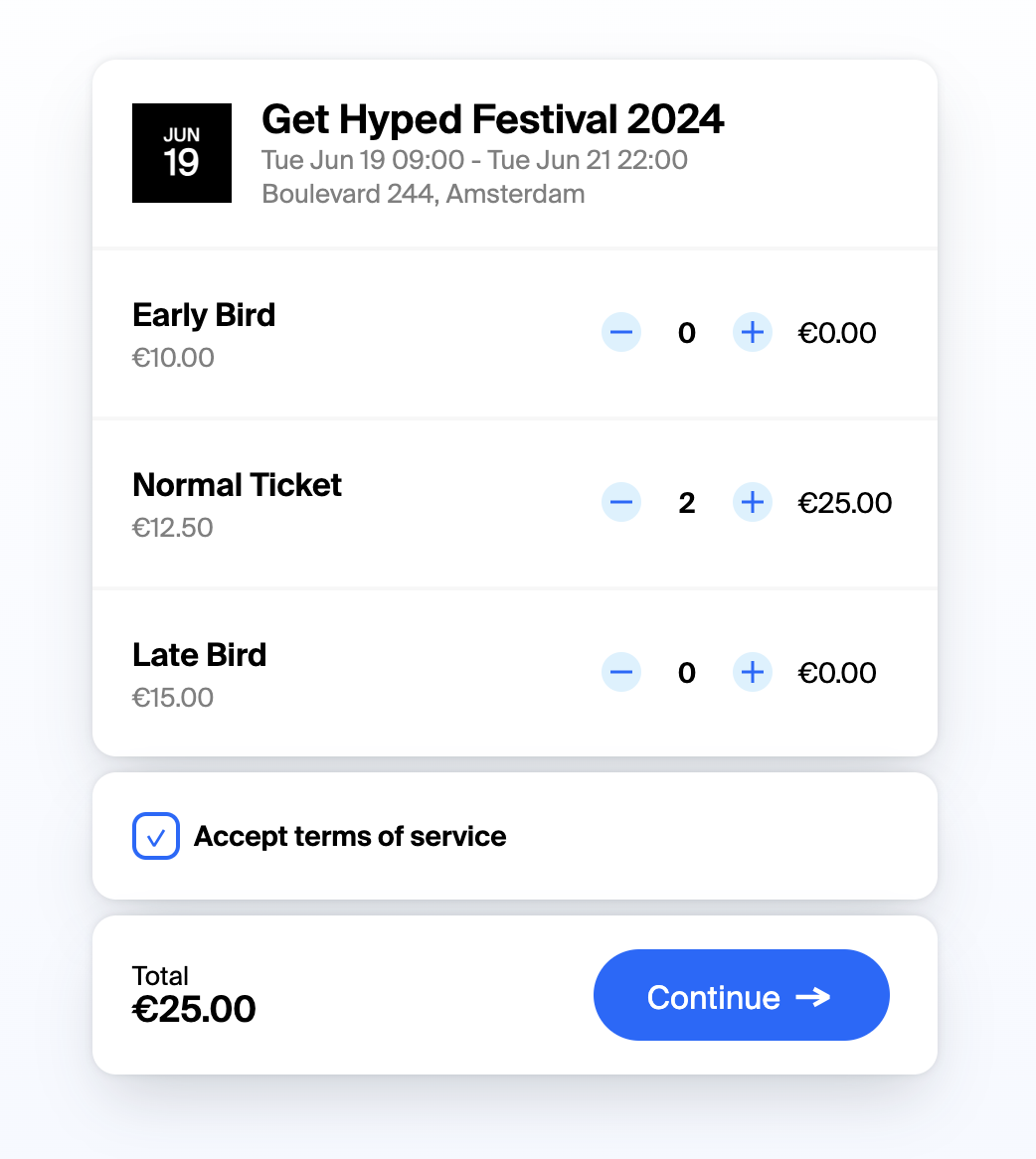Decrease Late Bird ticket quantity

tap(621, 673)
